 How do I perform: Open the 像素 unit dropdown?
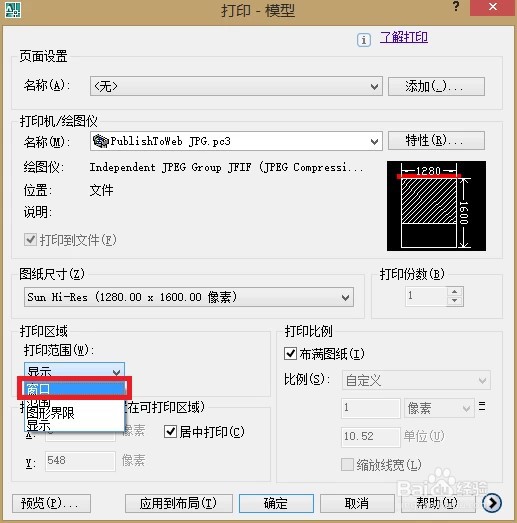coord(439,408)
